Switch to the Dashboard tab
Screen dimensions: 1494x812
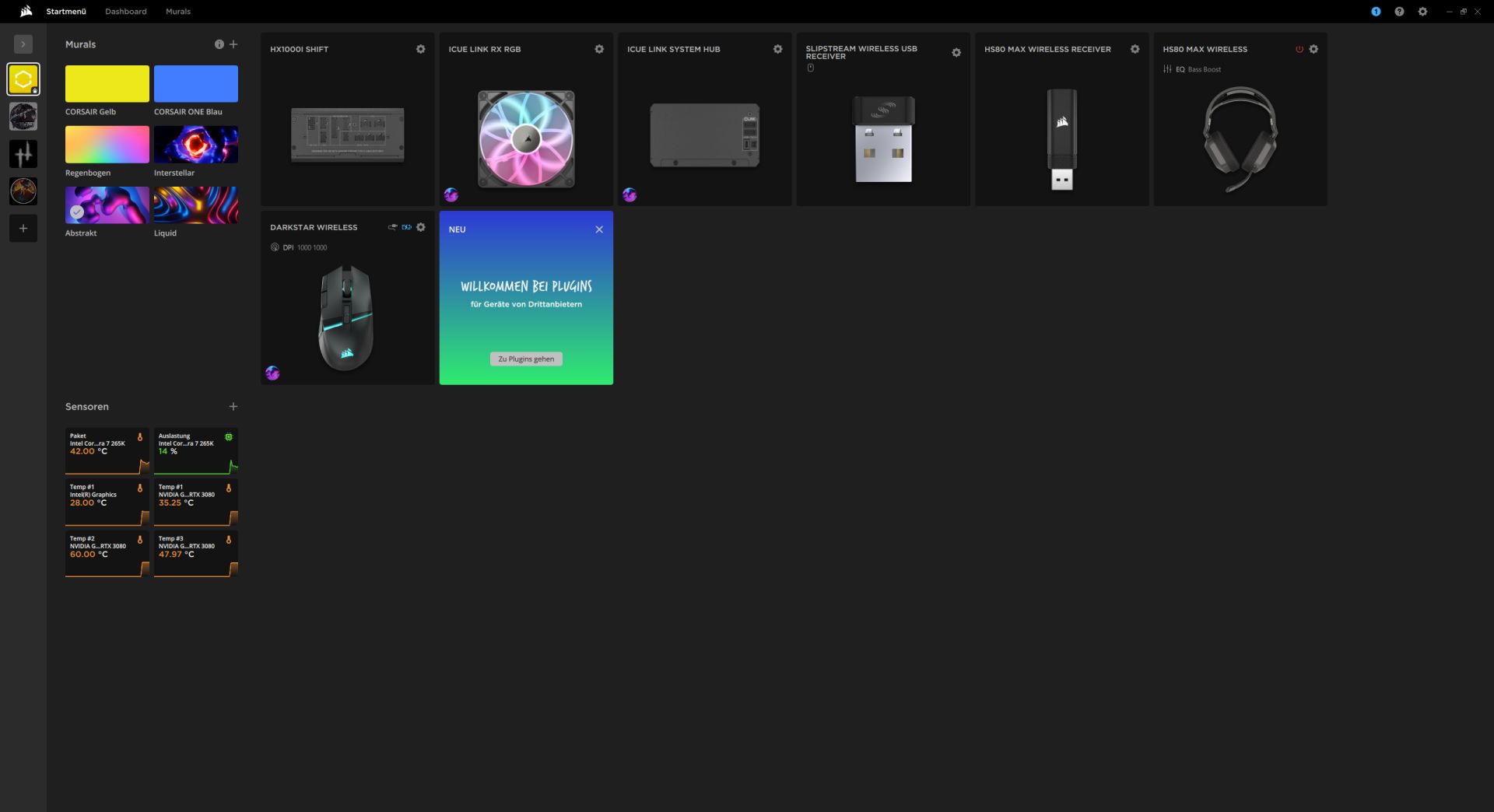[126, 12]
